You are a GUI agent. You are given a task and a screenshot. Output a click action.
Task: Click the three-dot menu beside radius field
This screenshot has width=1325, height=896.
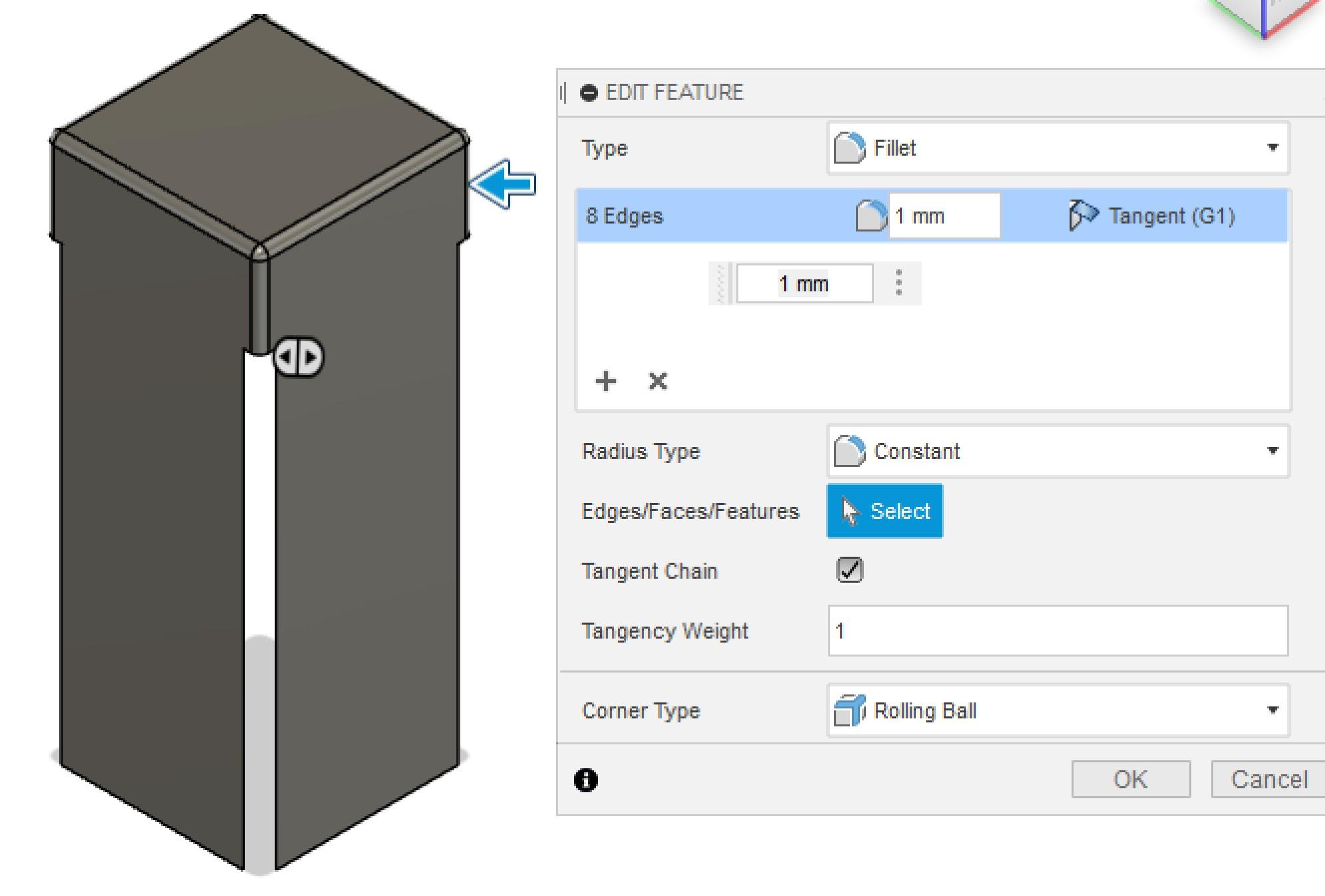[x=899, y=283]
